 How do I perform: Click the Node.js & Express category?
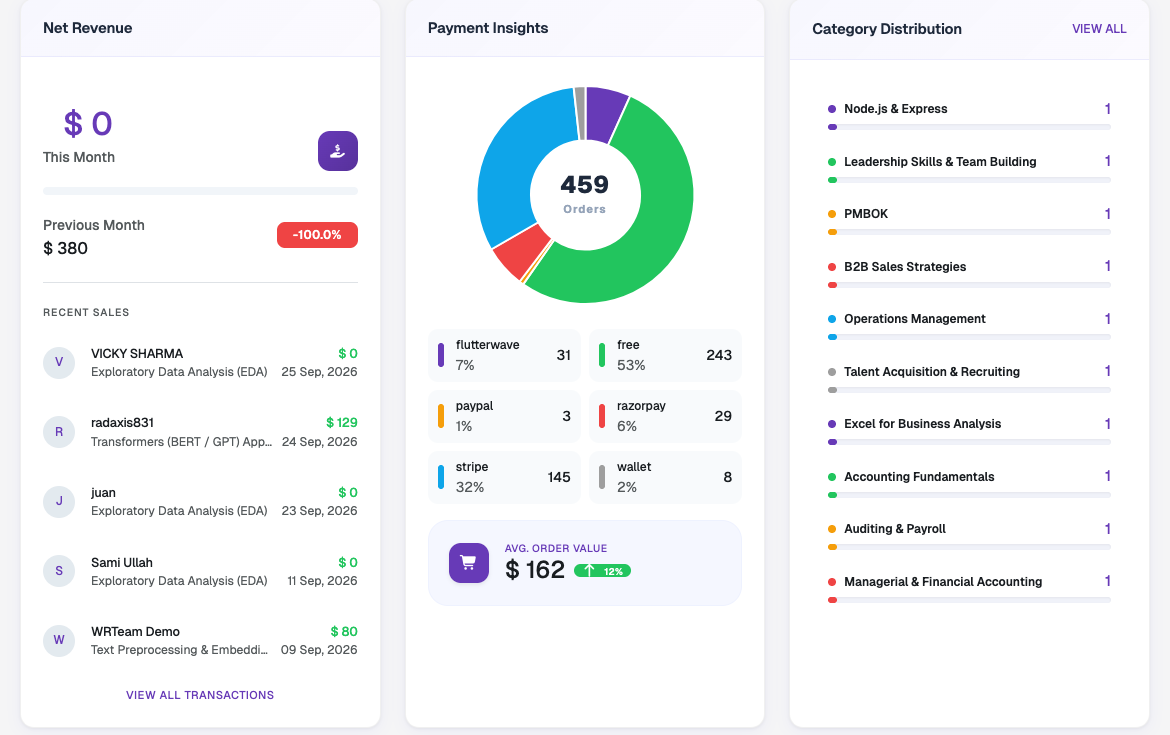pyautogui.click(x=895, y=109)
